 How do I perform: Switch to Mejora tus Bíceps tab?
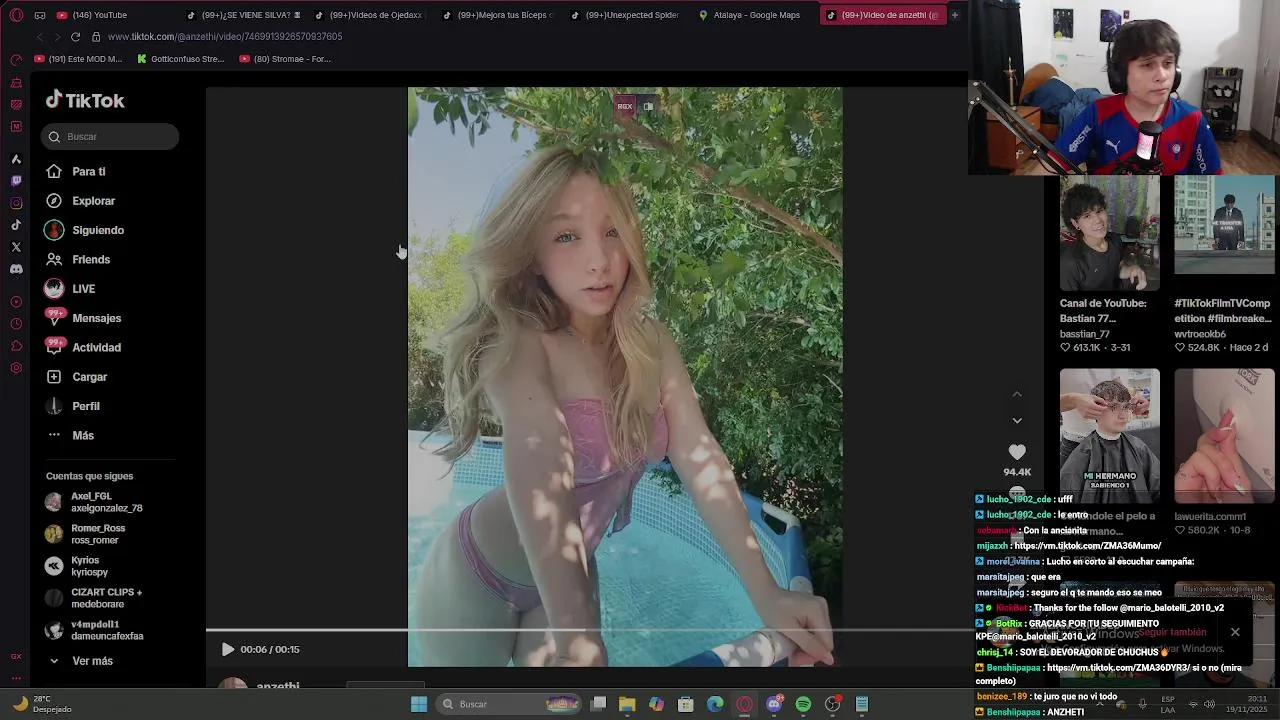[x=498, y=15]
